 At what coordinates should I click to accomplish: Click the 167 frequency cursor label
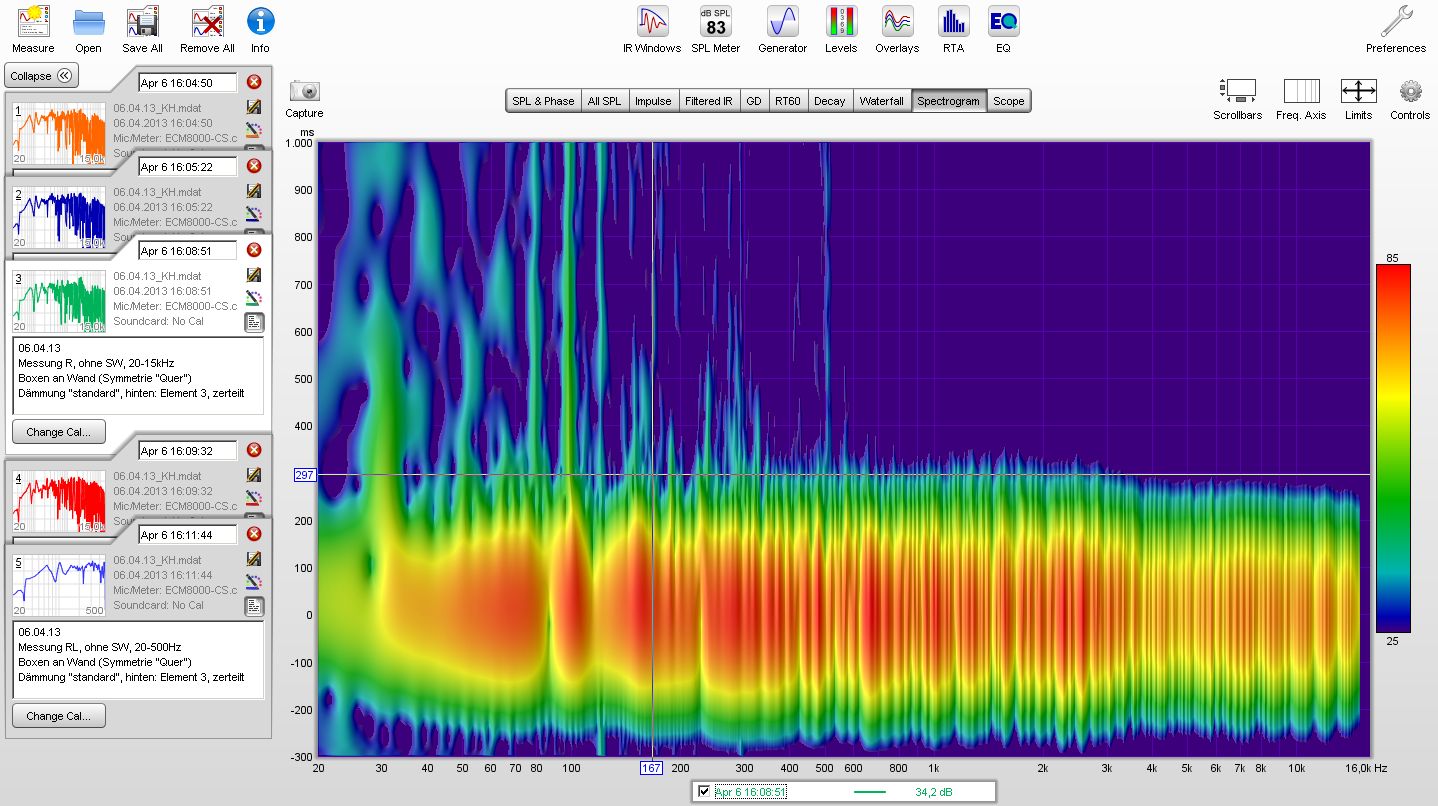click(x=652, y=768)
